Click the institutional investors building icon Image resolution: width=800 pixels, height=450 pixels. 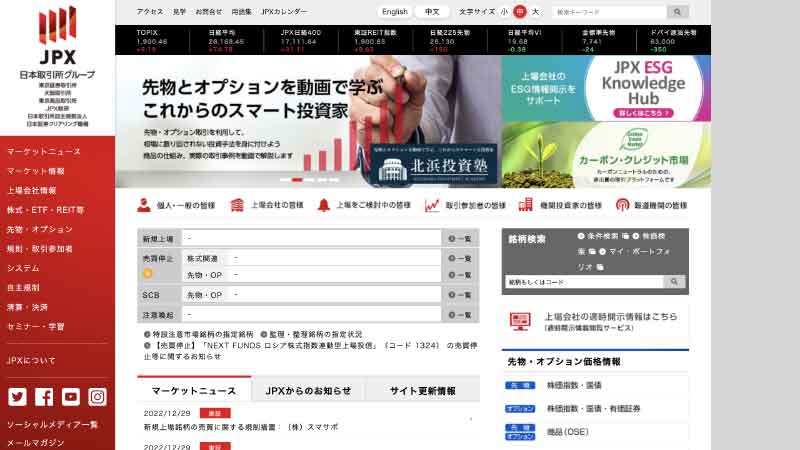[x=526, y=205]
